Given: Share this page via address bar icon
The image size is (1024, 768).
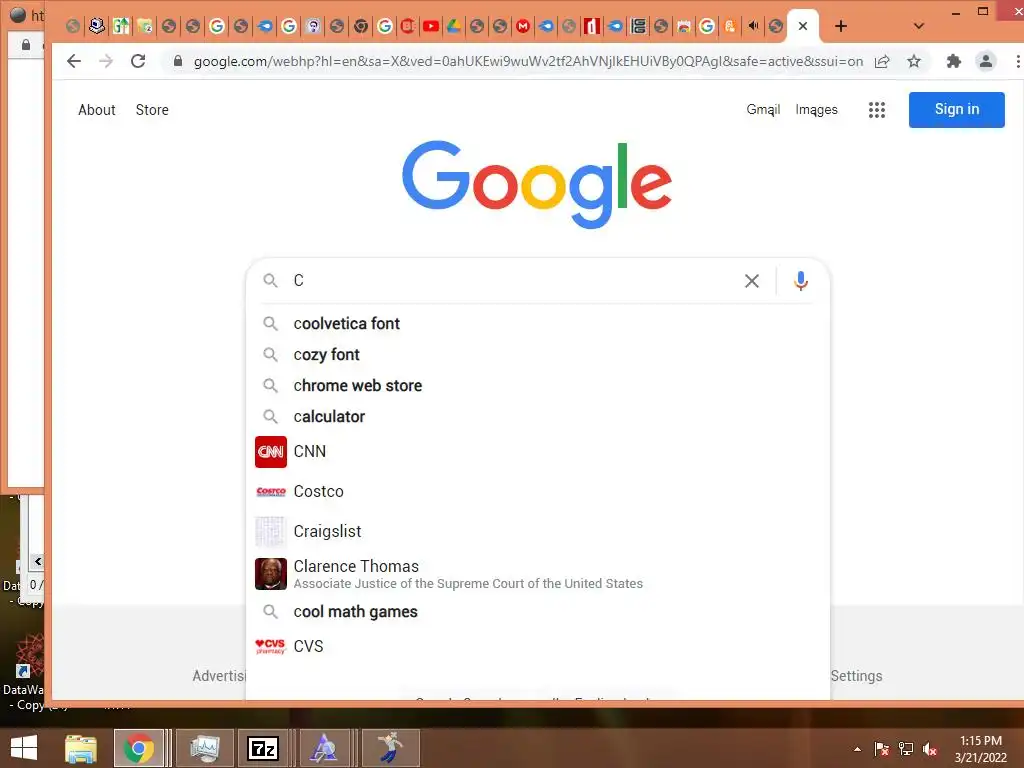Looking at the screenshot, I should 882,61.
